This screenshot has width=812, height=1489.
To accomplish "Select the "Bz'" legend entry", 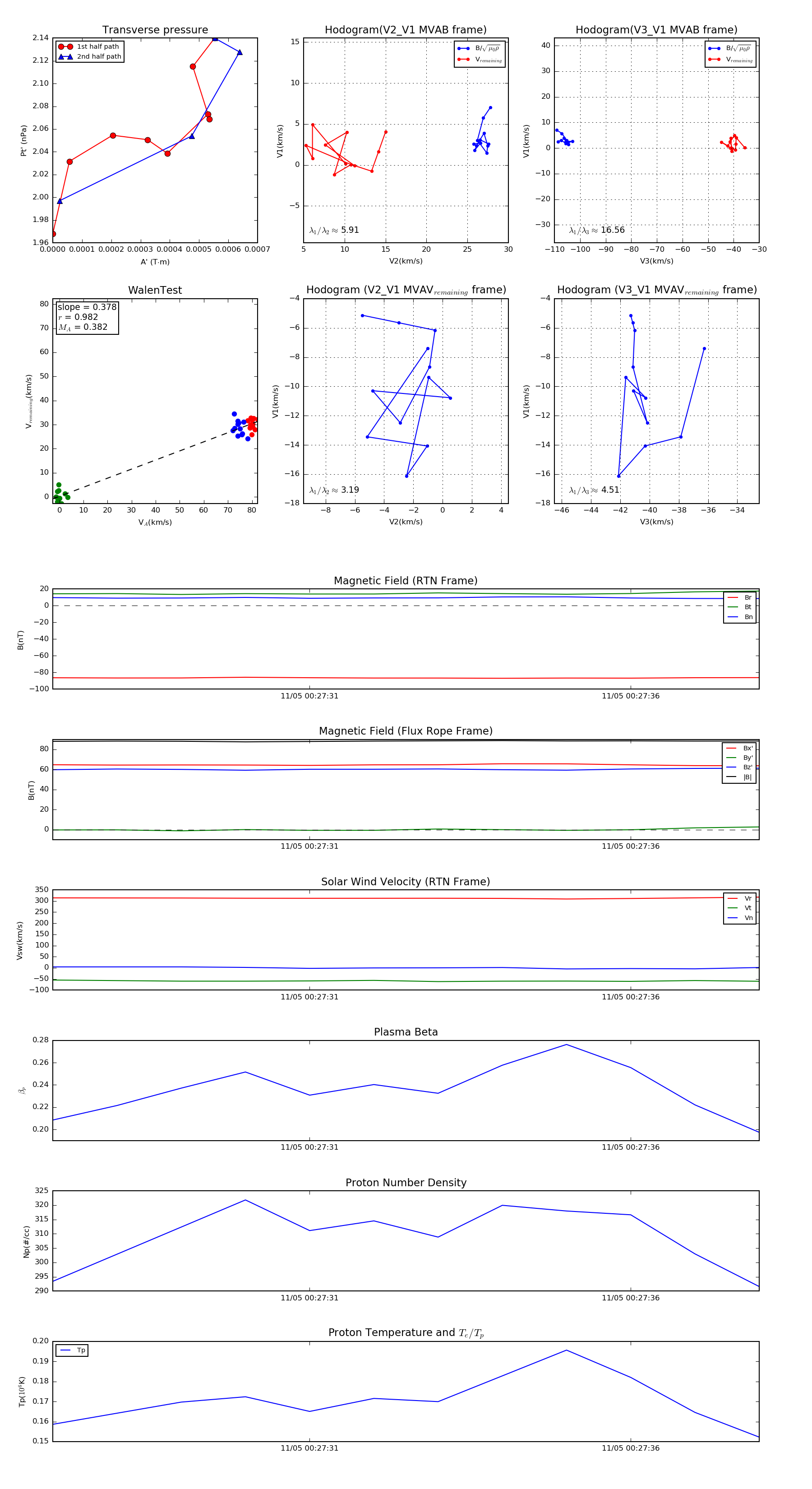I will pyautogui.click(x=740, y=768).
